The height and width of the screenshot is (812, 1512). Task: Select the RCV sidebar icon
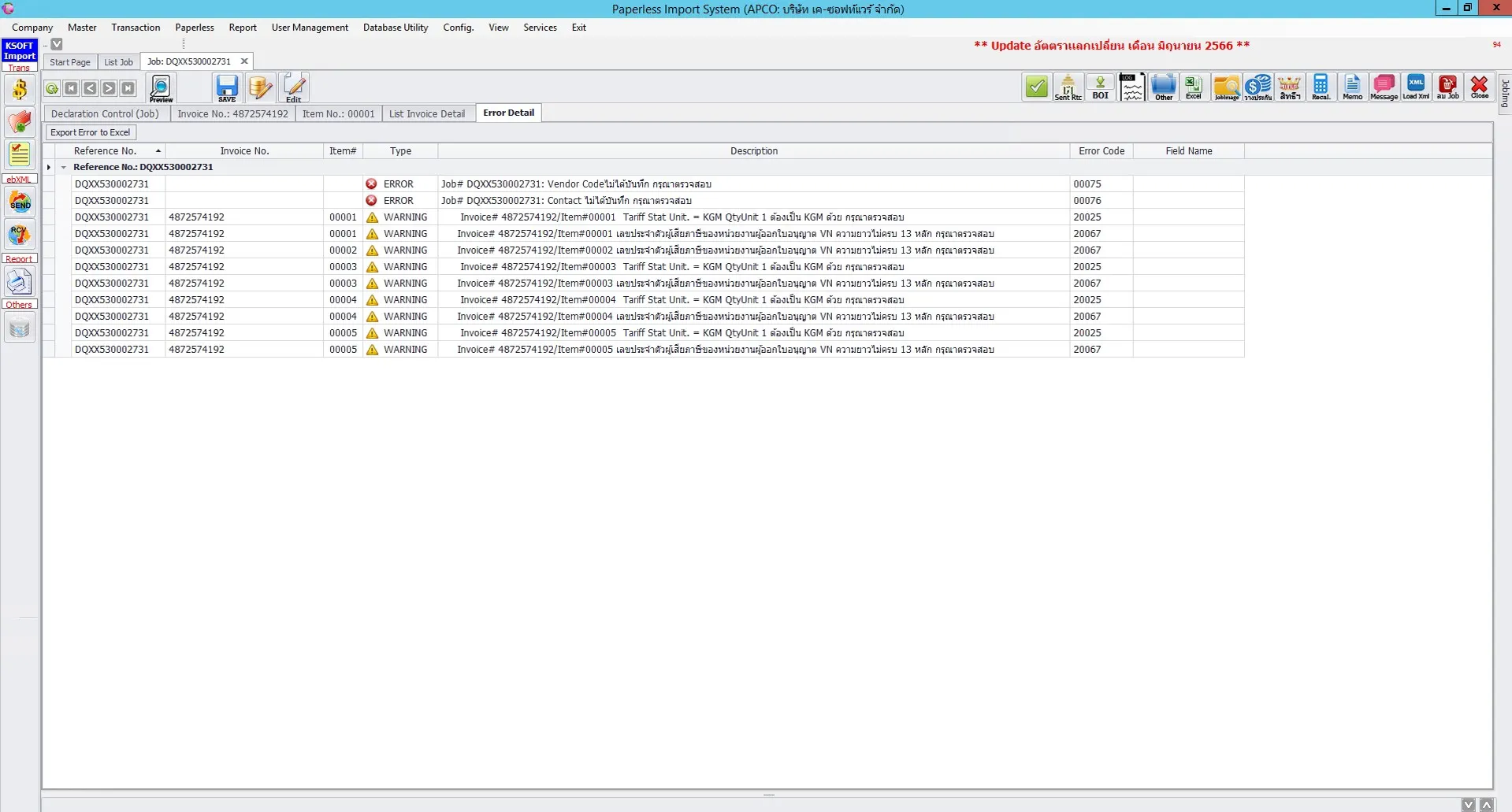click(19, 234)
